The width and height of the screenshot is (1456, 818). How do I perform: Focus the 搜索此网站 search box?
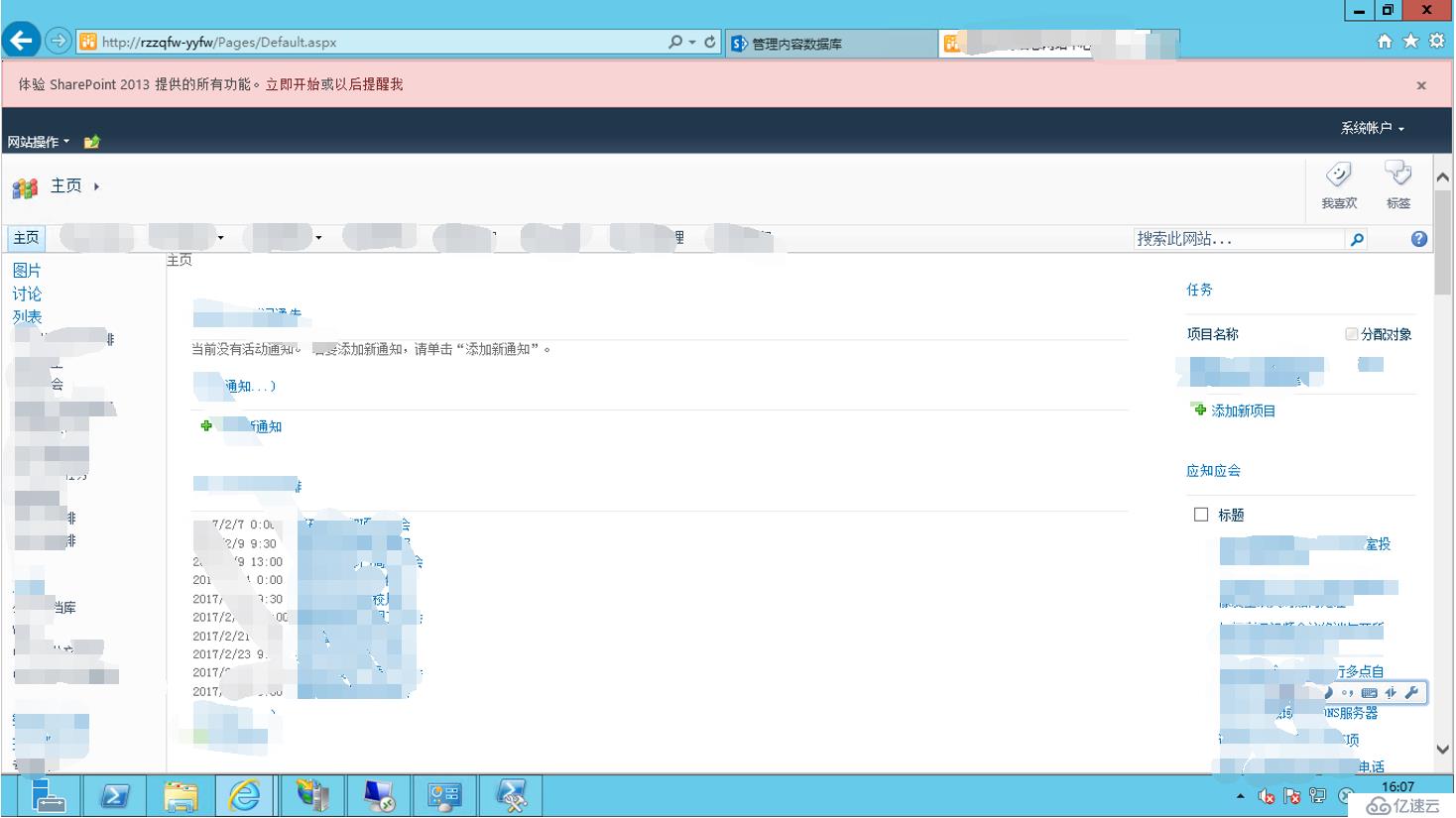[1239, 239]
